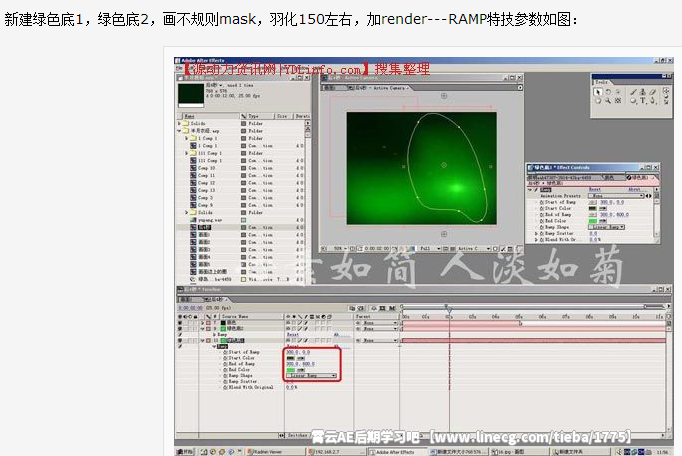Click the Windows Start button
682x456 pixels.
[x=186, y=452]
